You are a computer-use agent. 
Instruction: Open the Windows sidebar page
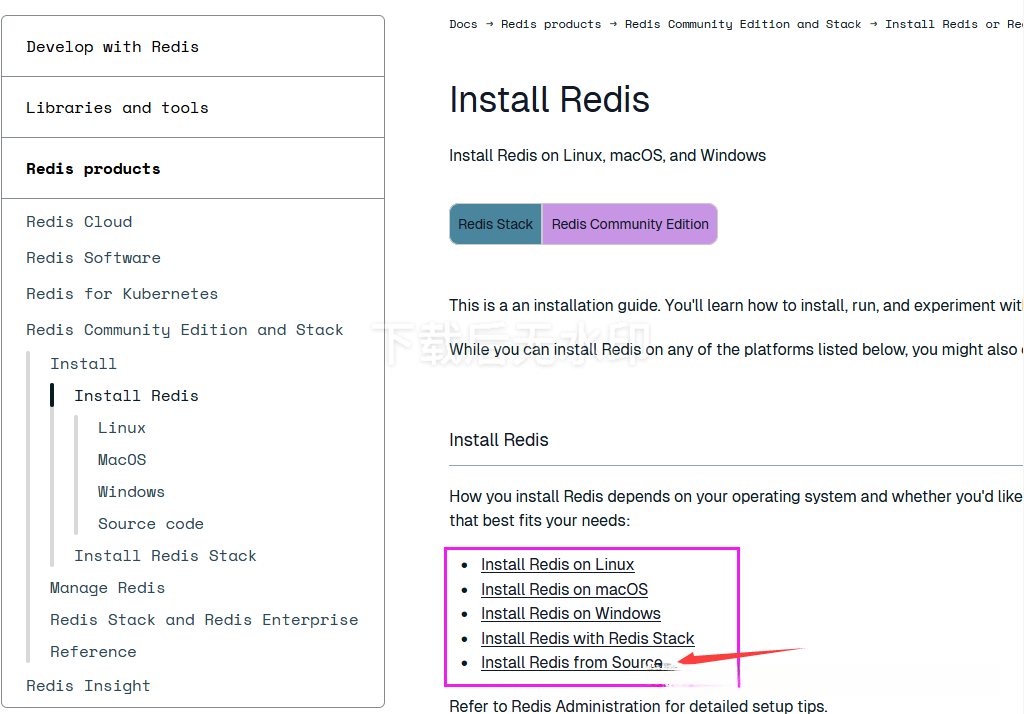point(131,492)
